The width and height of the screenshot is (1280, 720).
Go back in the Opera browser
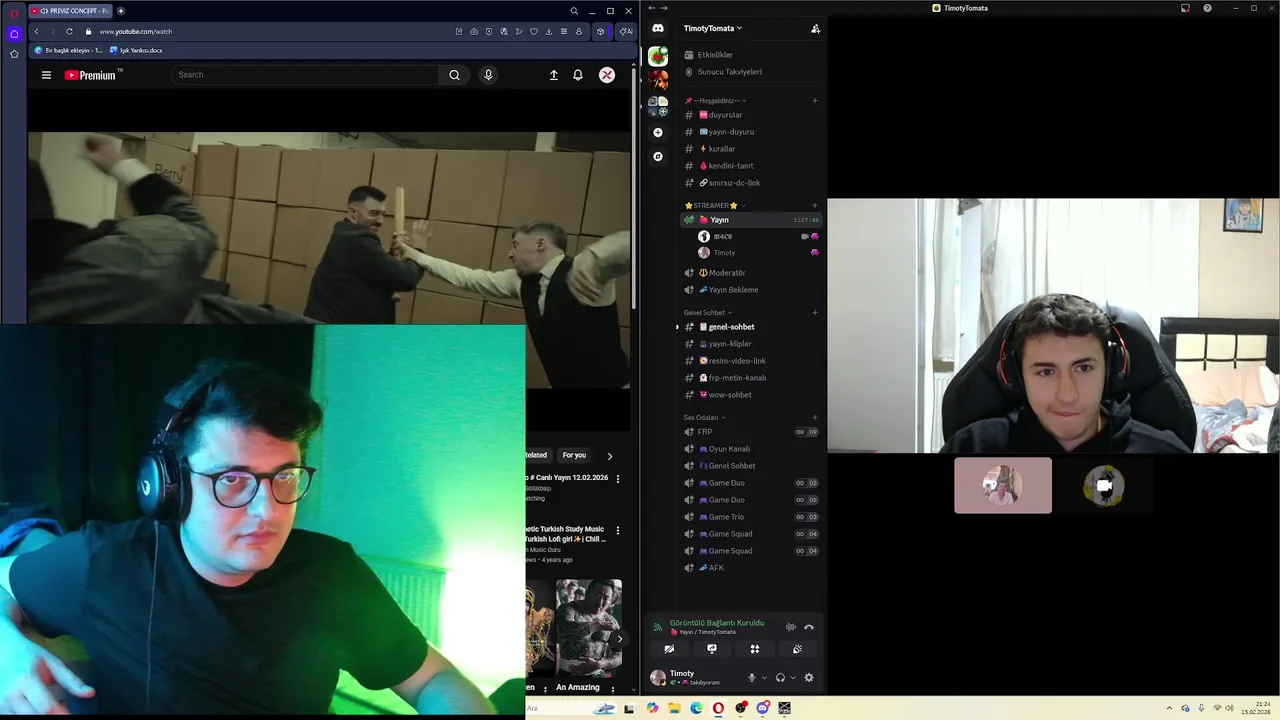coord(37,31)
